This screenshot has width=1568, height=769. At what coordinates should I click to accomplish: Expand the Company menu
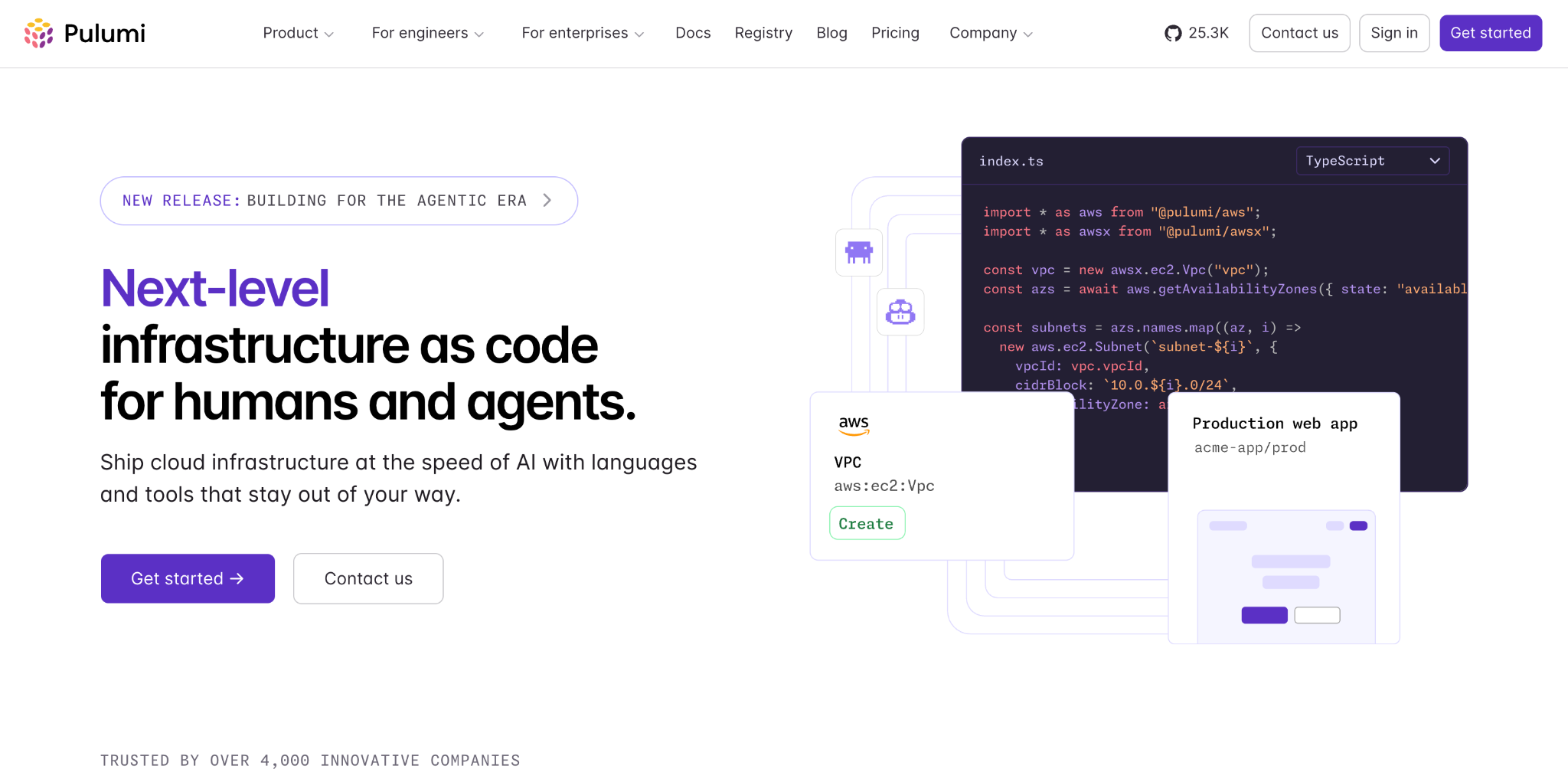tap(991, 33)
